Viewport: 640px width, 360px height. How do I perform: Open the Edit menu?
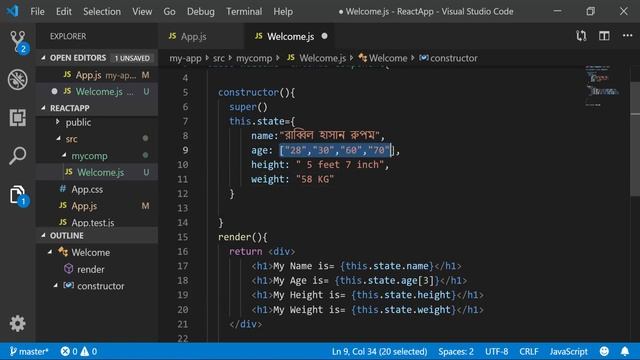(64, 11)
